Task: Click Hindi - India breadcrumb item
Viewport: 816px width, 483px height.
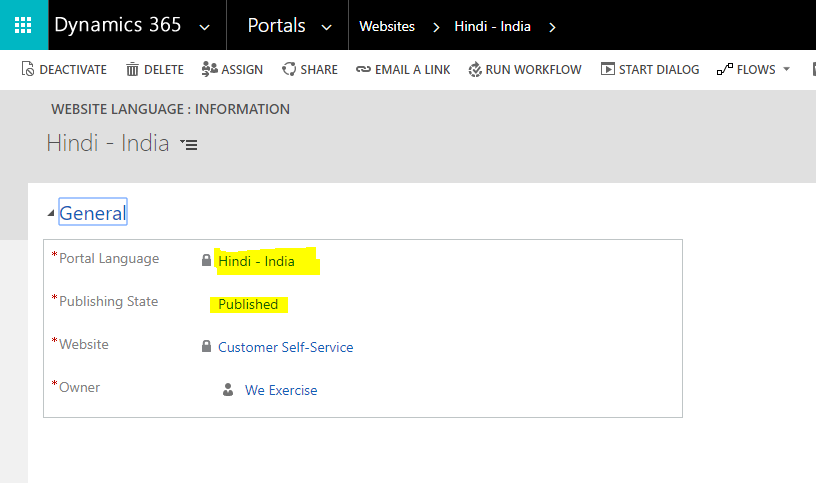Action: click(x=492, y=27)
